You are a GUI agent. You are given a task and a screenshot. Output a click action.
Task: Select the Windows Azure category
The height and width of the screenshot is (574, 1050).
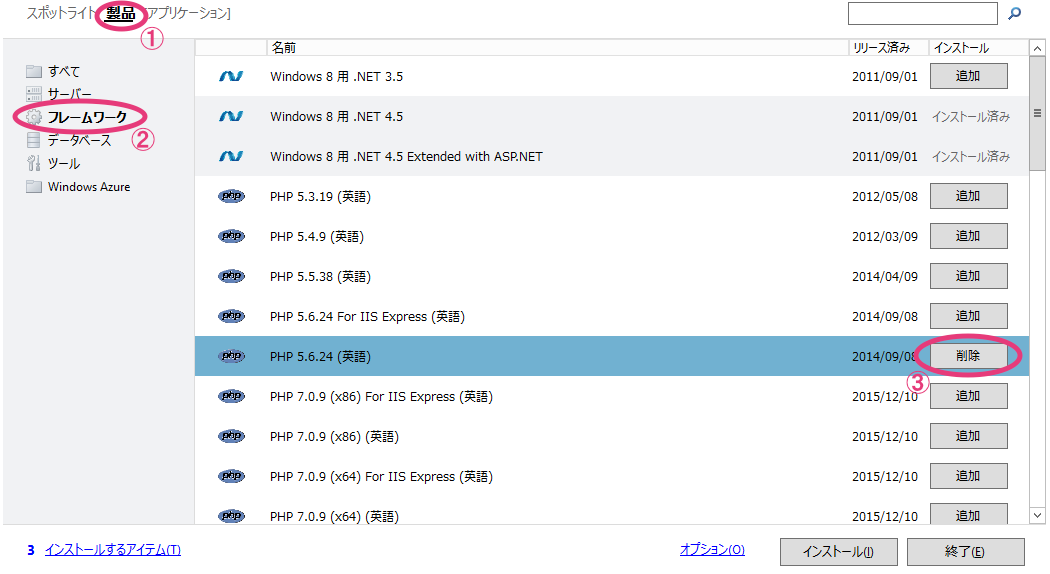click(x=89, y=187)
